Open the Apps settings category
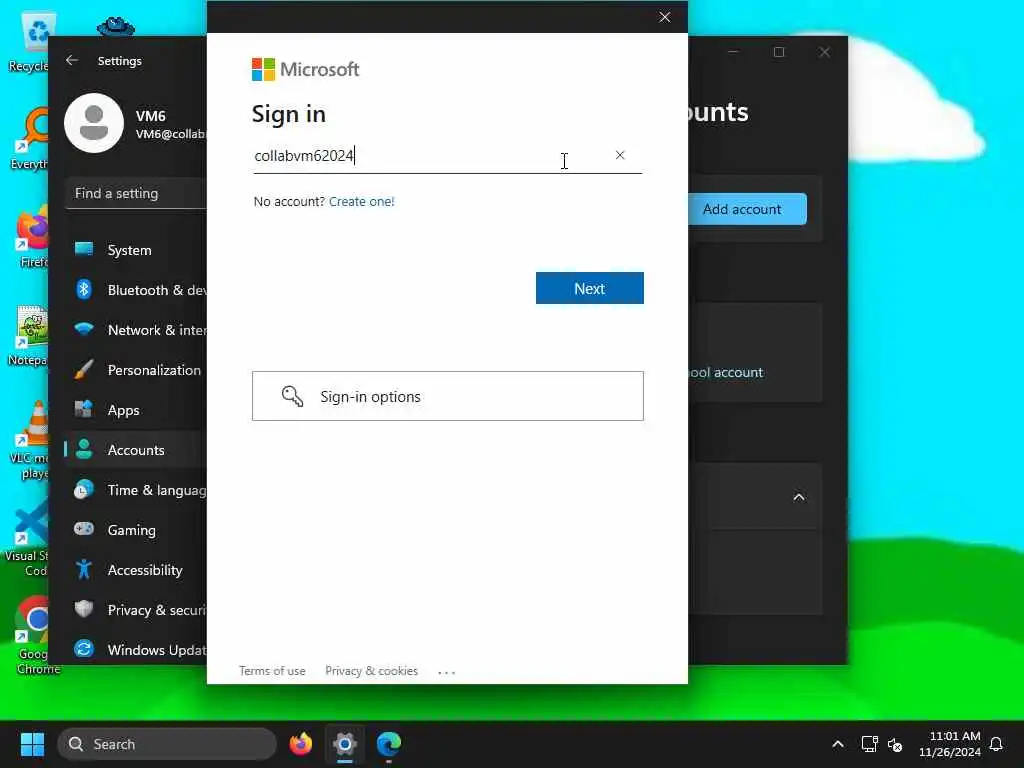Image resolution: width=1024 pixels, height=768 pixels. (x=136, y=409)
